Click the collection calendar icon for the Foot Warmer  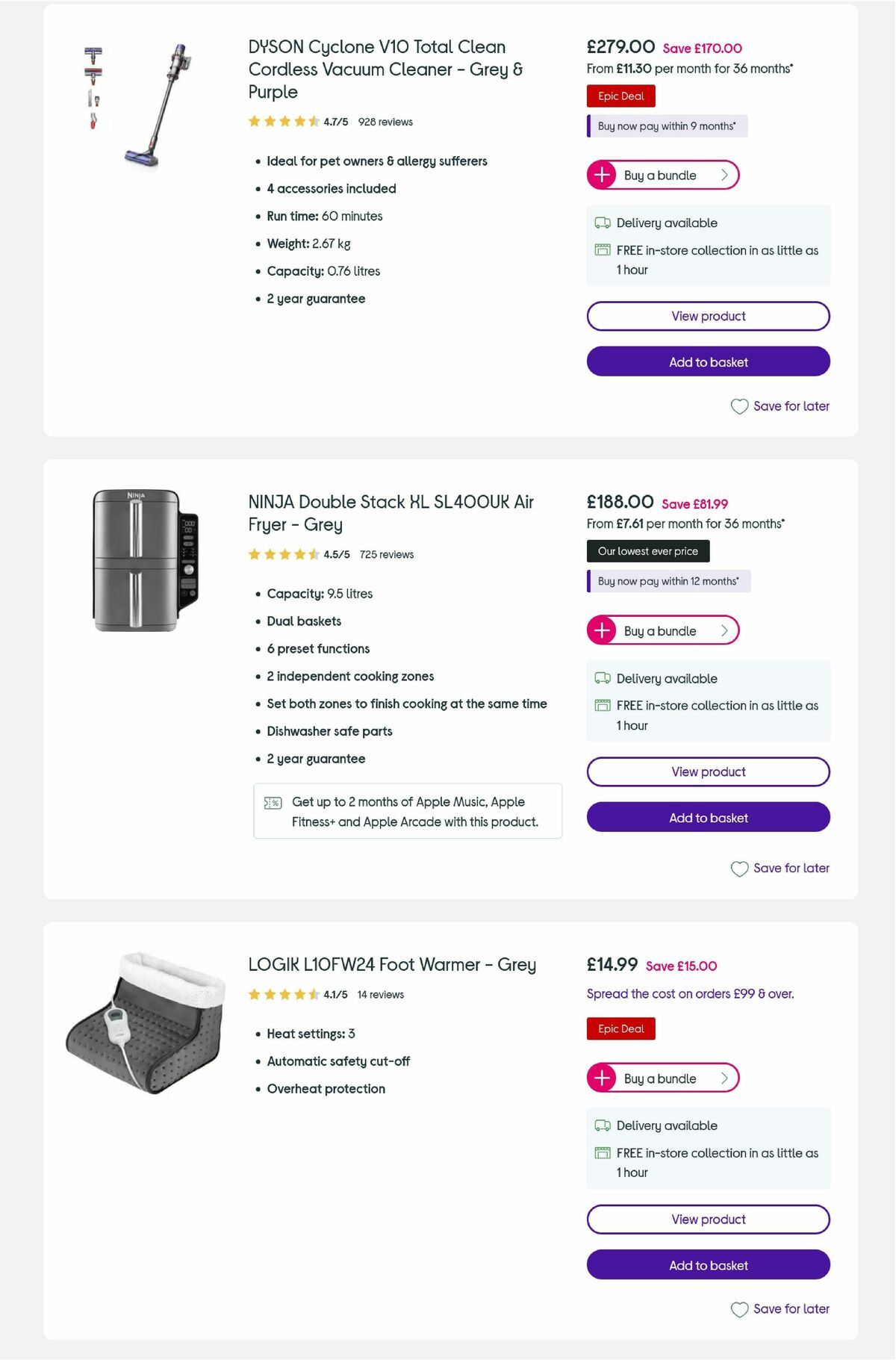coord(602,1153)
